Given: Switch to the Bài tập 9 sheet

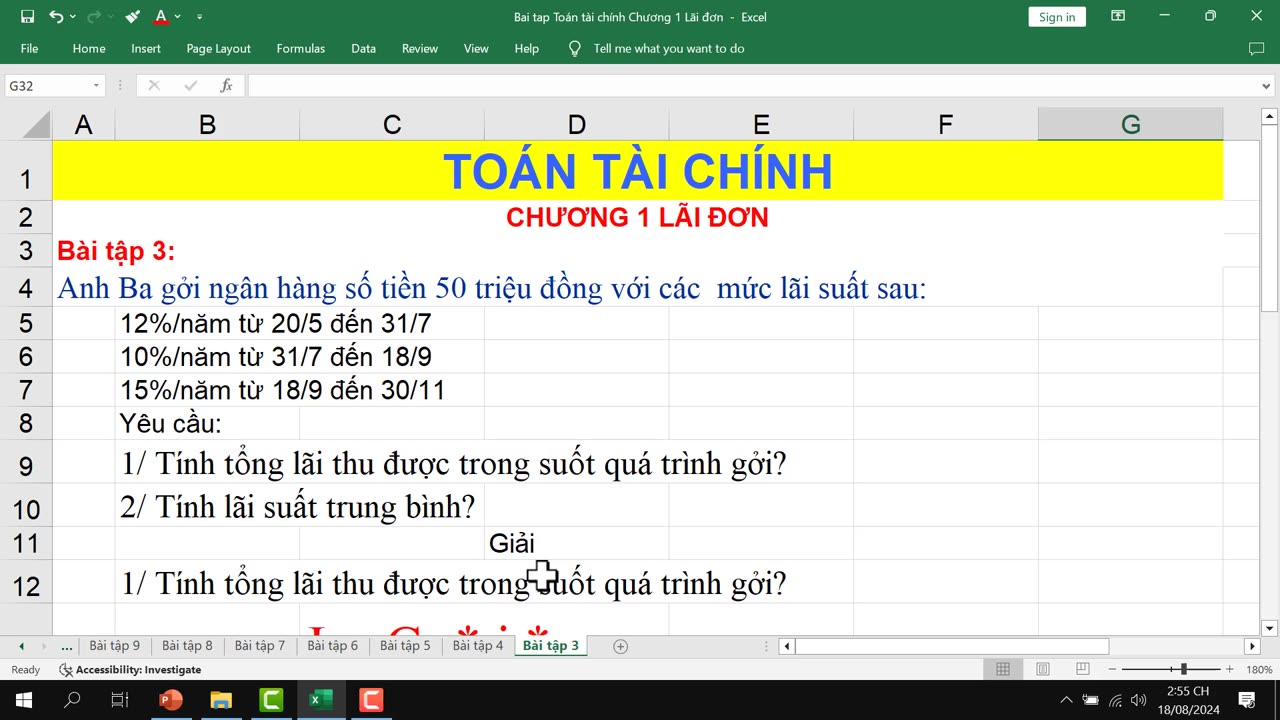Looking at the screenshot, I should tap(115, 646).
